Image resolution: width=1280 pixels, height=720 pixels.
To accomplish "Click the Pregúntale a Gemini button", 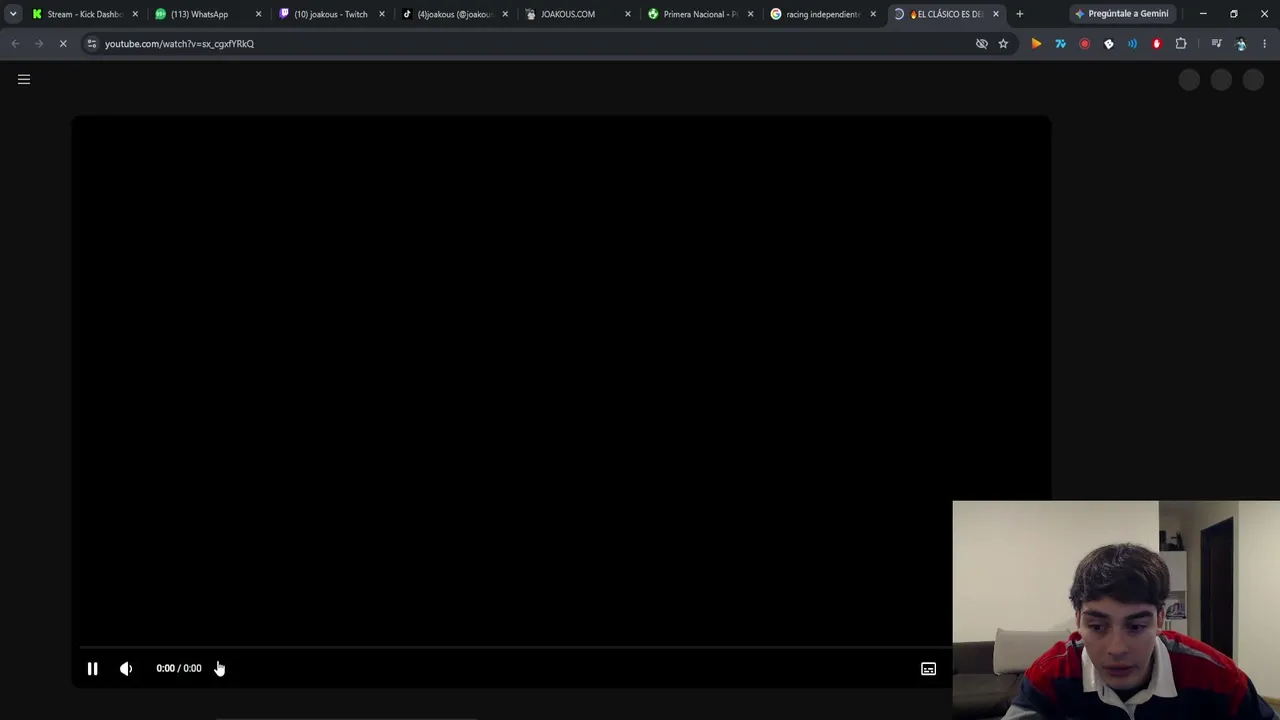I will click(1121, 14).
